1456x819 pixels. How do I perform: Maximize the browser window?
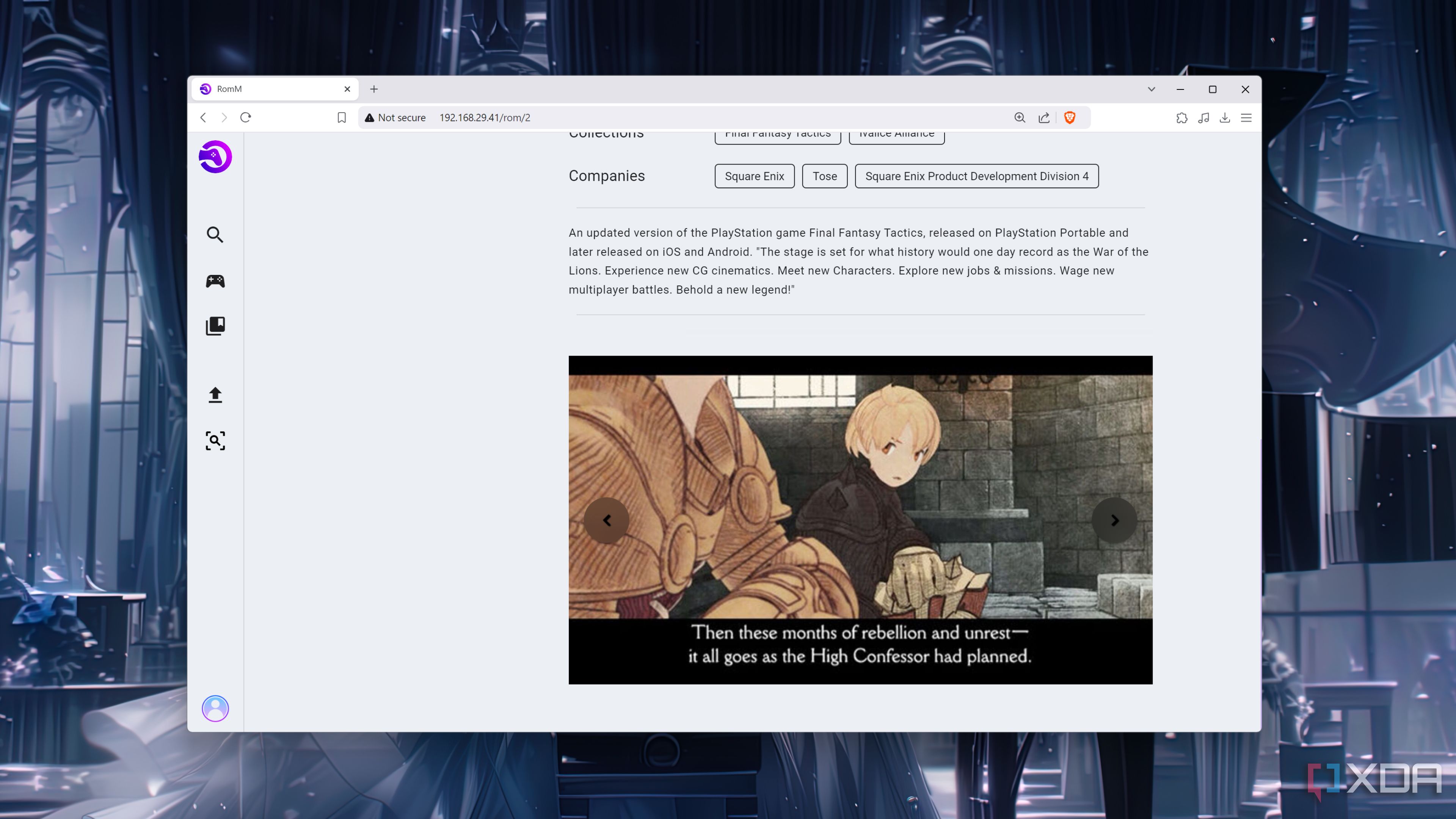[1213, 89]
